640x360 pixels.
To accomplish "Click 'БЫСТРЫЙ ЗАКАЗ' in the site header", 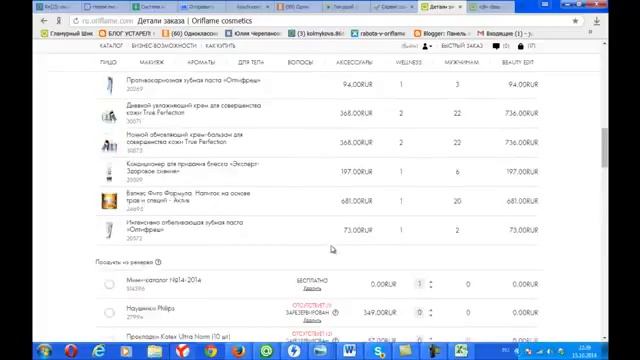I will pos(462,46).
